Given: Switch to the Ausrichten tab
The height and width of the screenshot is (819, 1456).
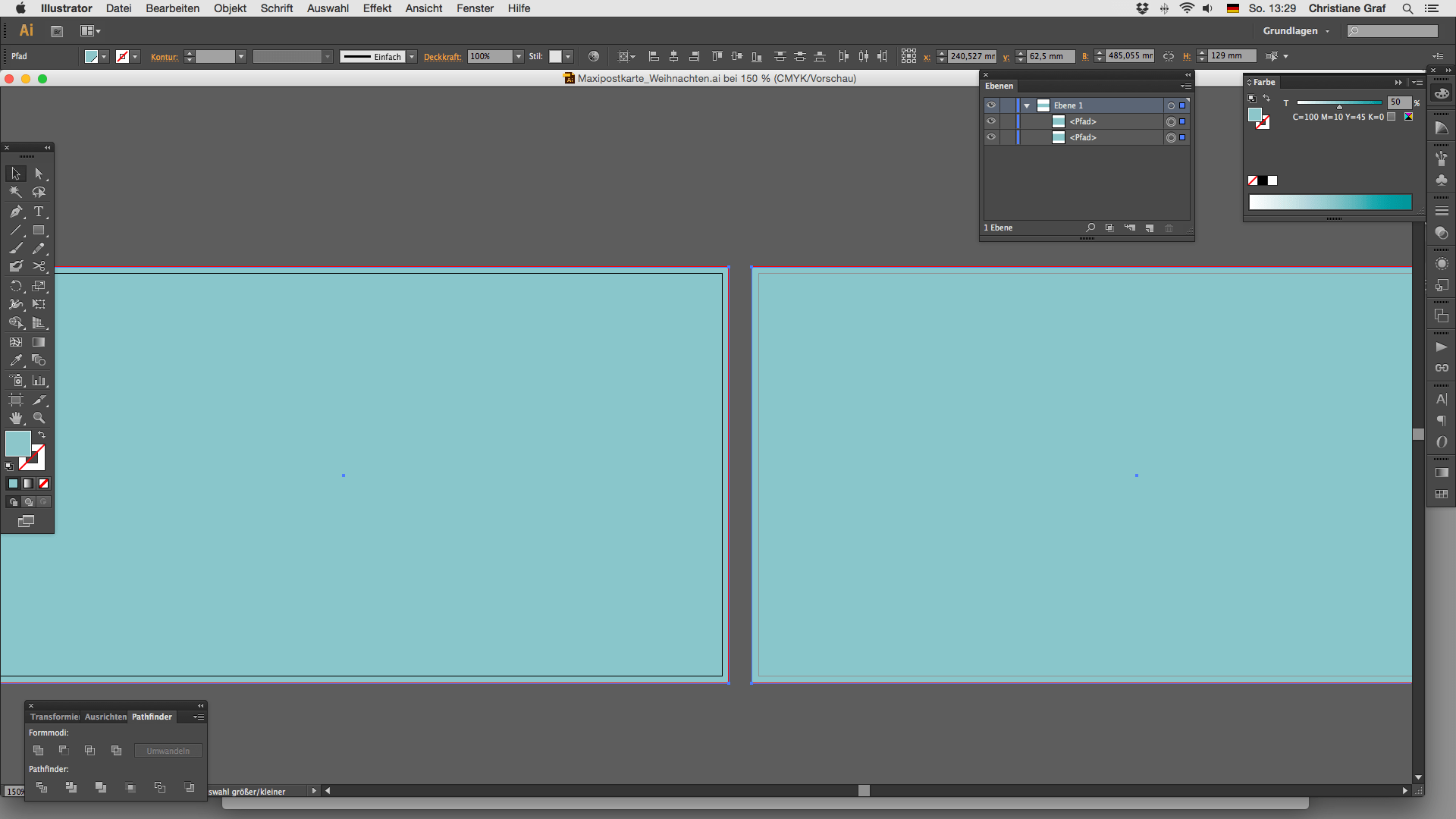Looking at the screenshot, I should point(105,717).
